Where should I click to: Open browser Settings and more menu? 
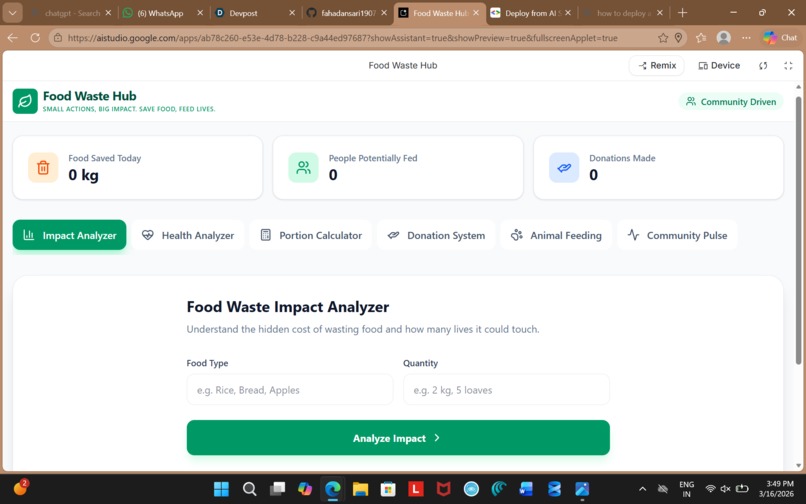pyautogui.click(x=746, y=38)
